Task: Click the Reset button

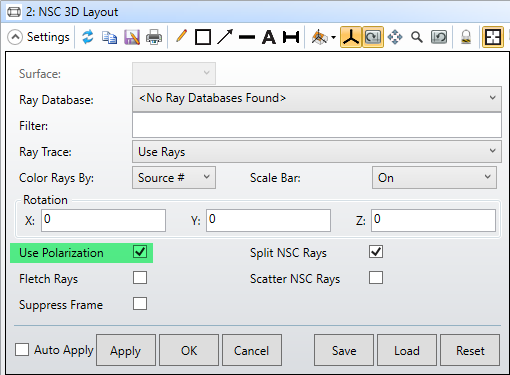Action: 470,350
